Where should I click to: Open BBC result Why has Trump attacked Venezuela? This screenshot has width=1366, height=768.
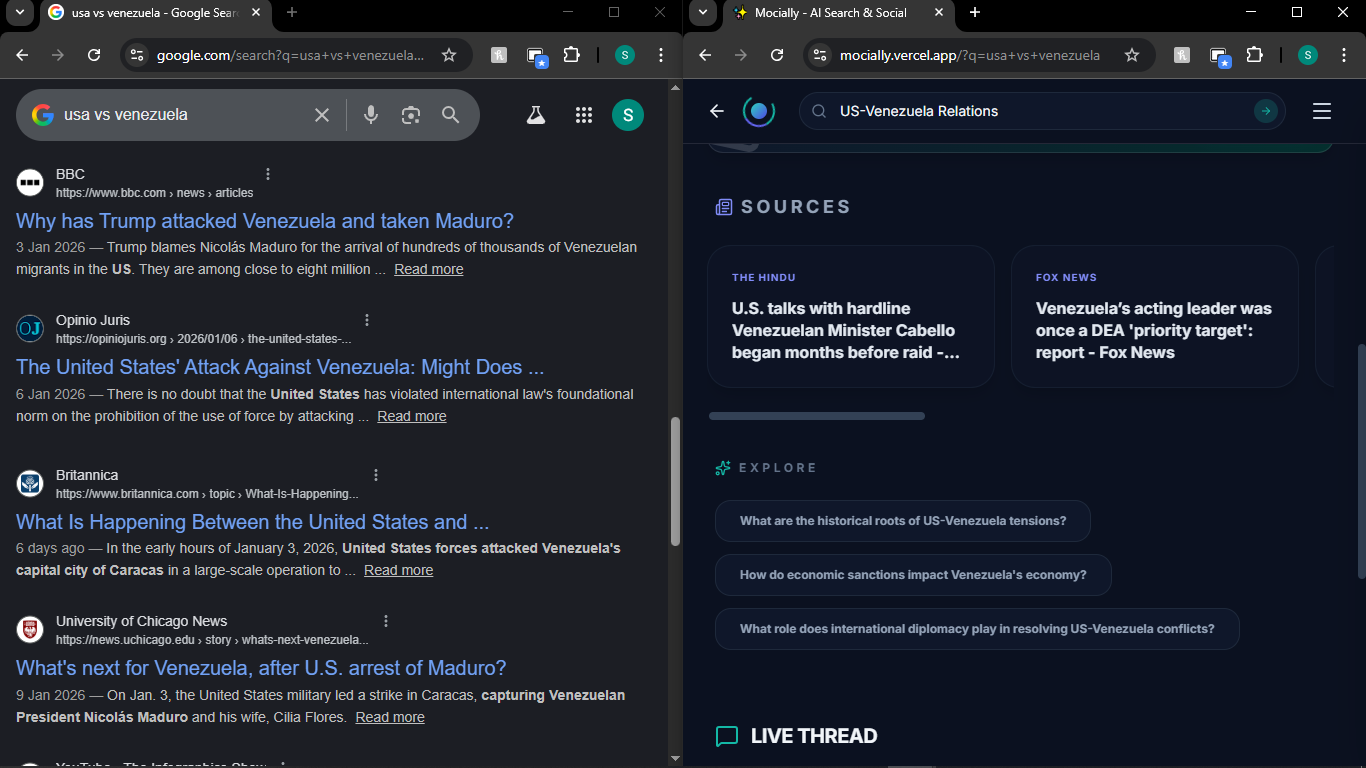coord(265,221)
